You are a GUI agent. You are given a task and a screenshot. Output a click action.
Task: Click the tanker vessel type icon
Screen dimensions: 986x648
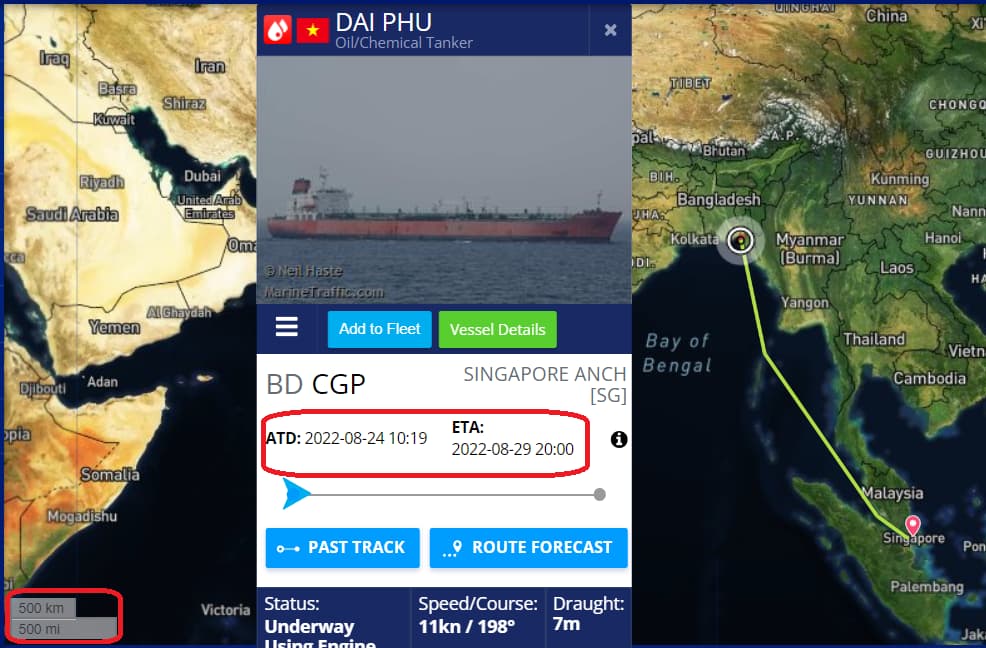click(x=277, y=29)
